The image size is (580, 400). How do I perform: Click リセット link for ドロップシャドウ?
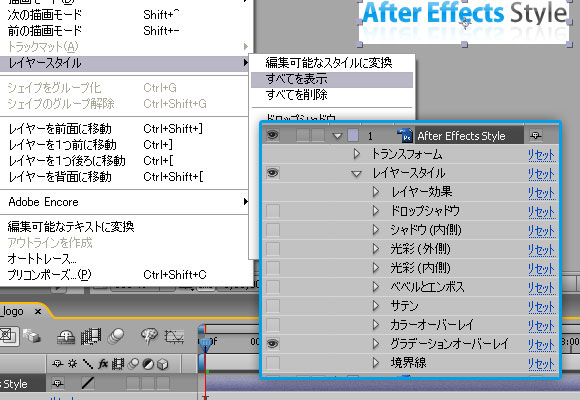pos(541,212)
